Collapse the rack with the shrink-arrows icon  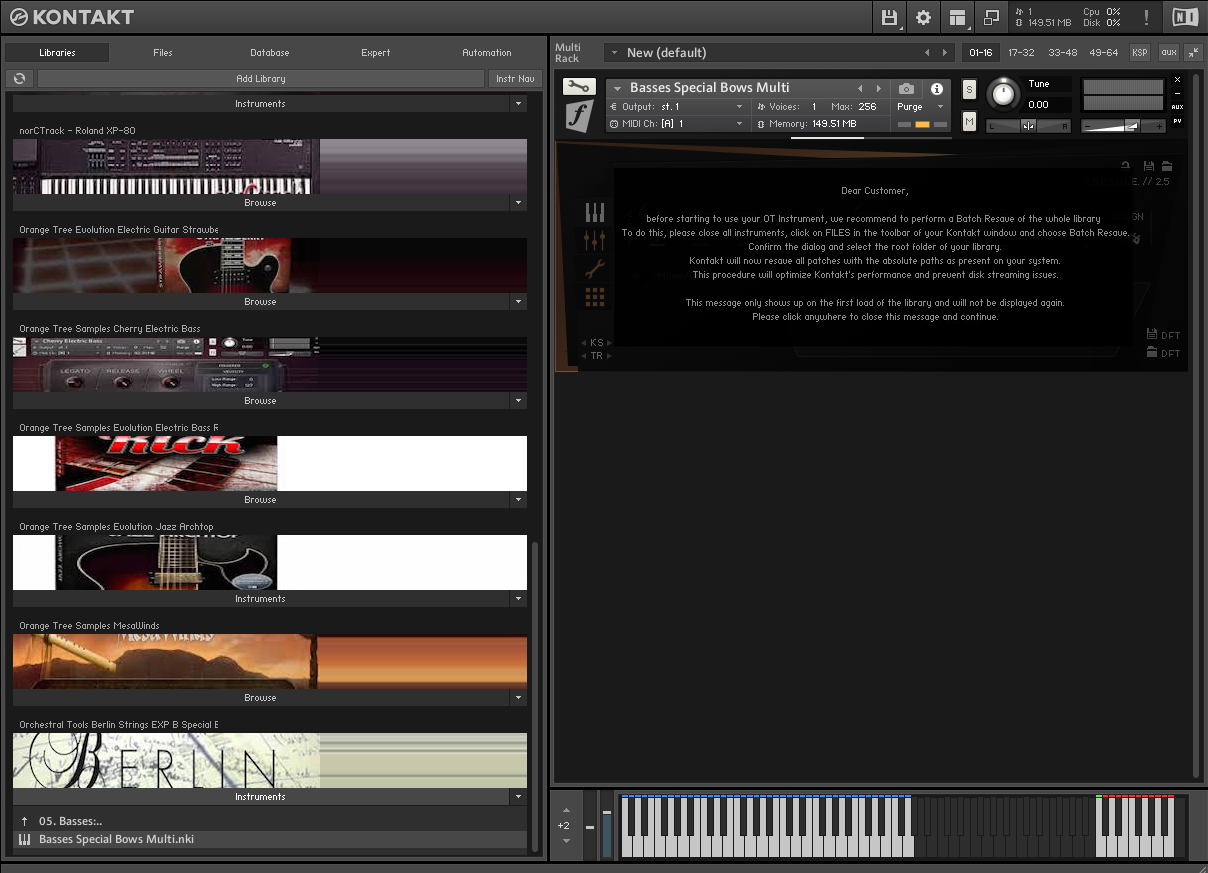(1194, 52)
